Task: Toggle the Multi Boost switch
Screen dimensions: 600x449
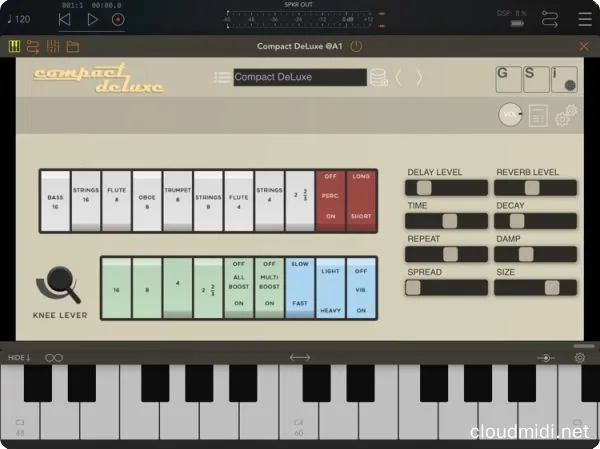Action: (x=269, y=288)
